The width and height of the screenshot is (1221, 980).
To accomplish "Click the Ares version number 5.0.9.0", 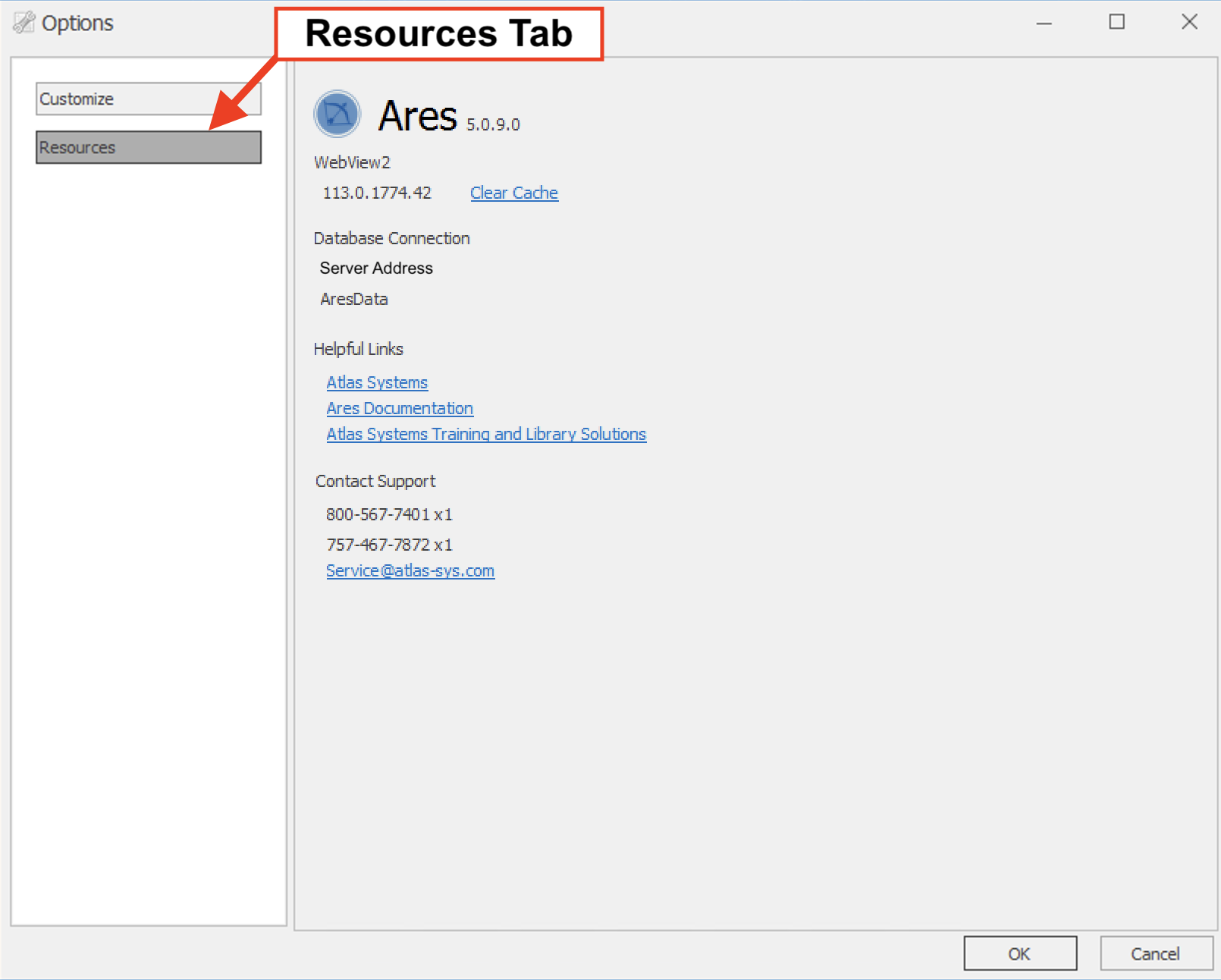I will [493, 125].
